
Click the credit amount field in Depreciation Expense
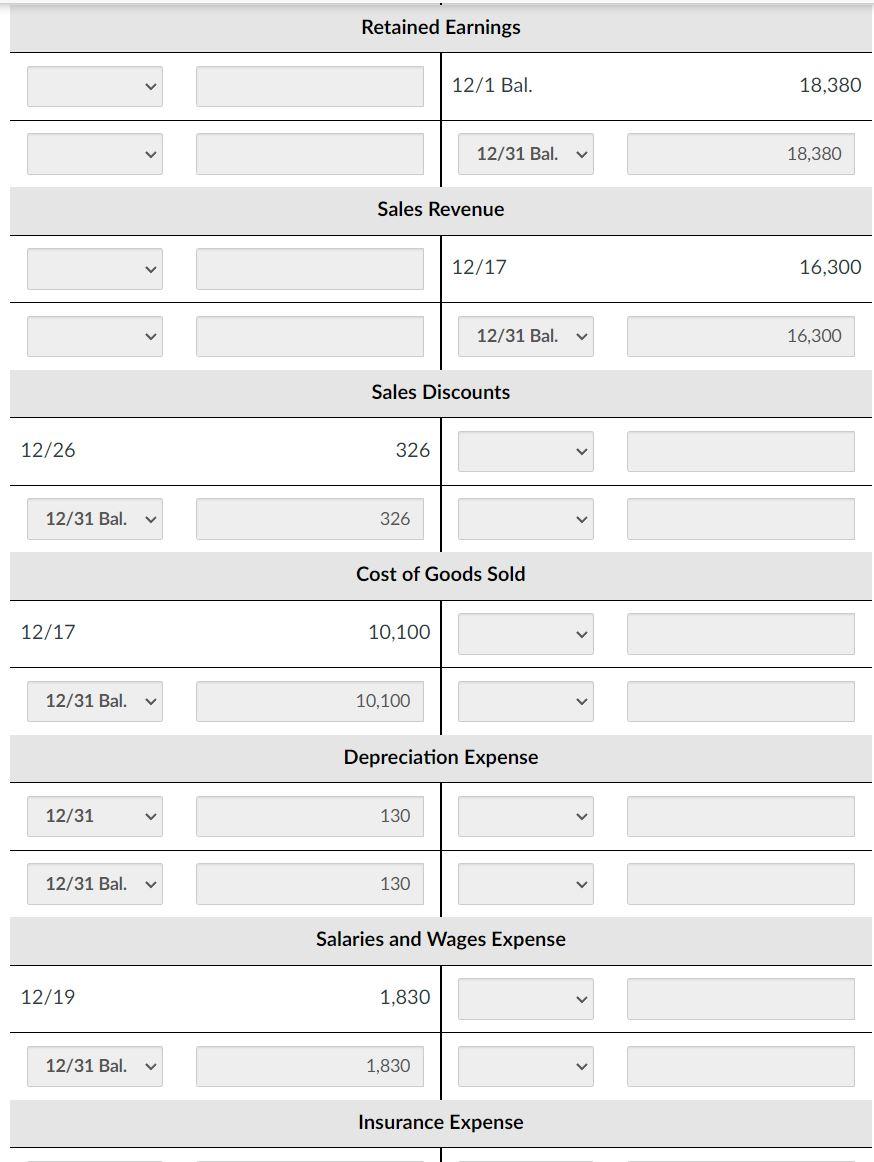[x=740, y=815]
